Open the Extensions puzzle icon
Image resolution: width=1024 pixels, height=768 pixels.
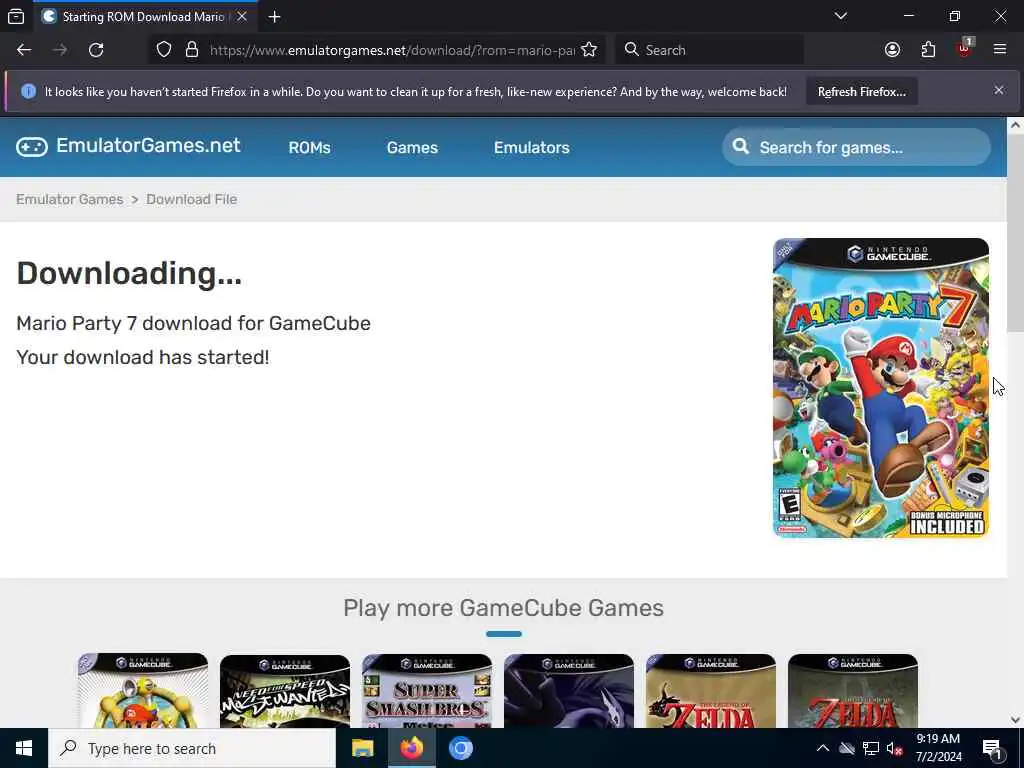point(928,50)
